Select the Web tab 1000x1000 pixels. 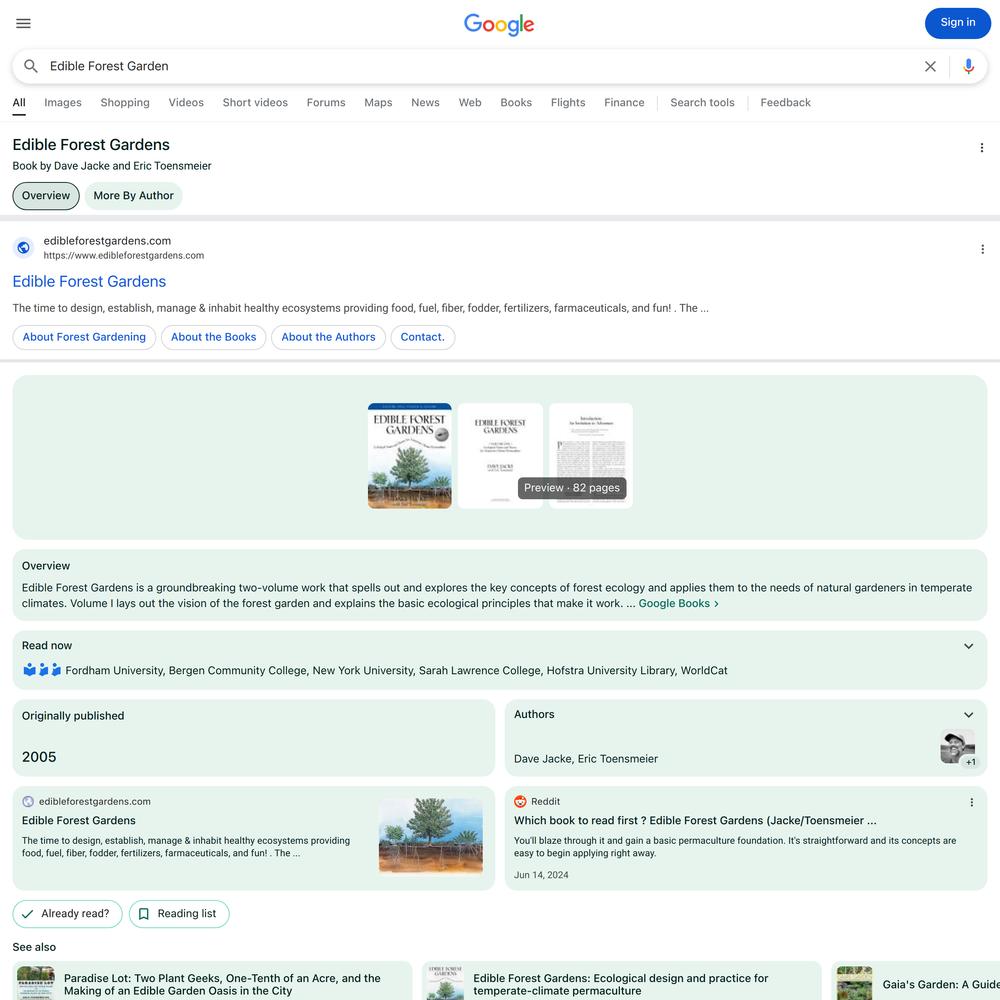(x=470, y=103)
